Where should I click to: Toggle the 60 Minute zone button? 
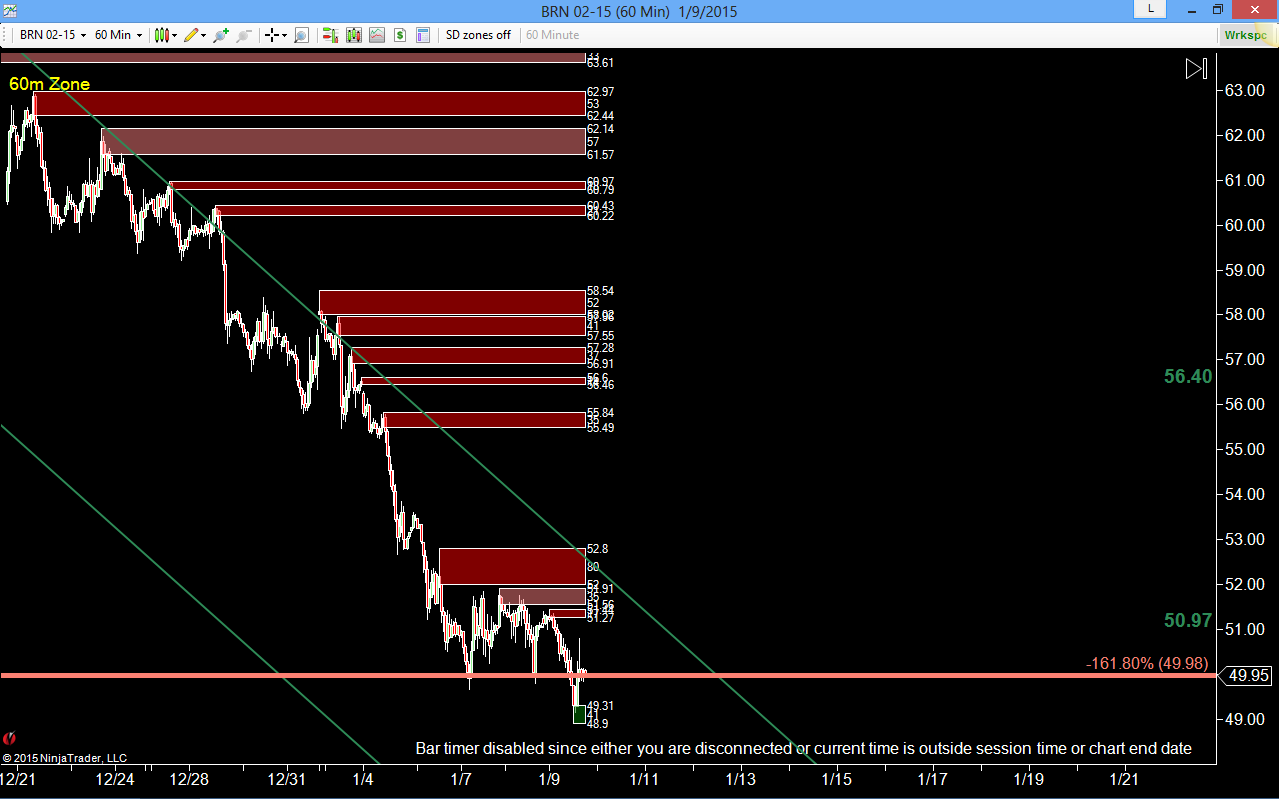(x=553, y=35)
